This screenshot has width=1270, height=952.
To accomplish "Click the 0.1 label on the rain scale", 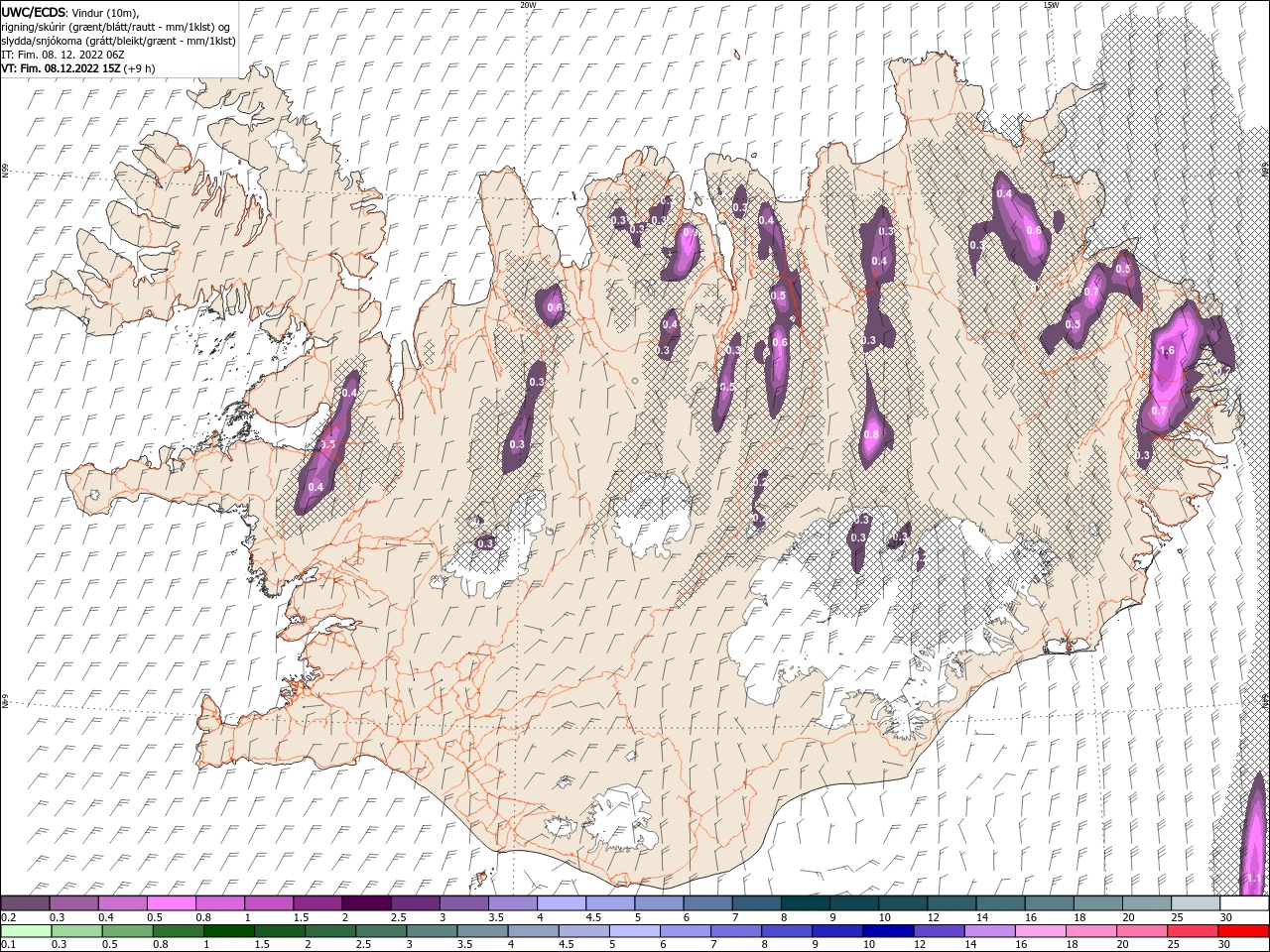I will [7, 945].
